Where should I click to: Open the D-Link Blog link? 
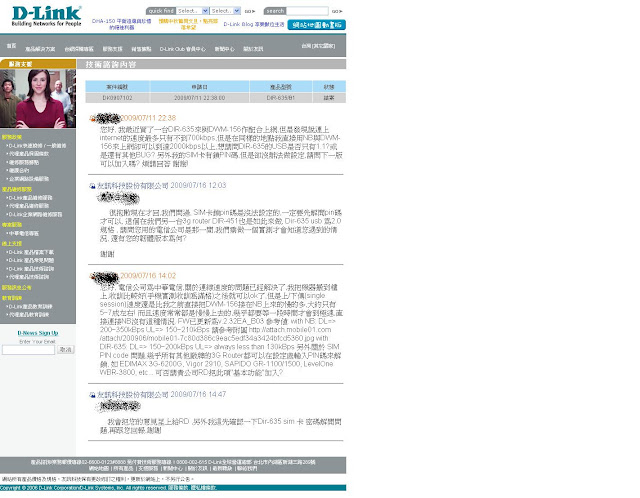[x=253, y=24]
